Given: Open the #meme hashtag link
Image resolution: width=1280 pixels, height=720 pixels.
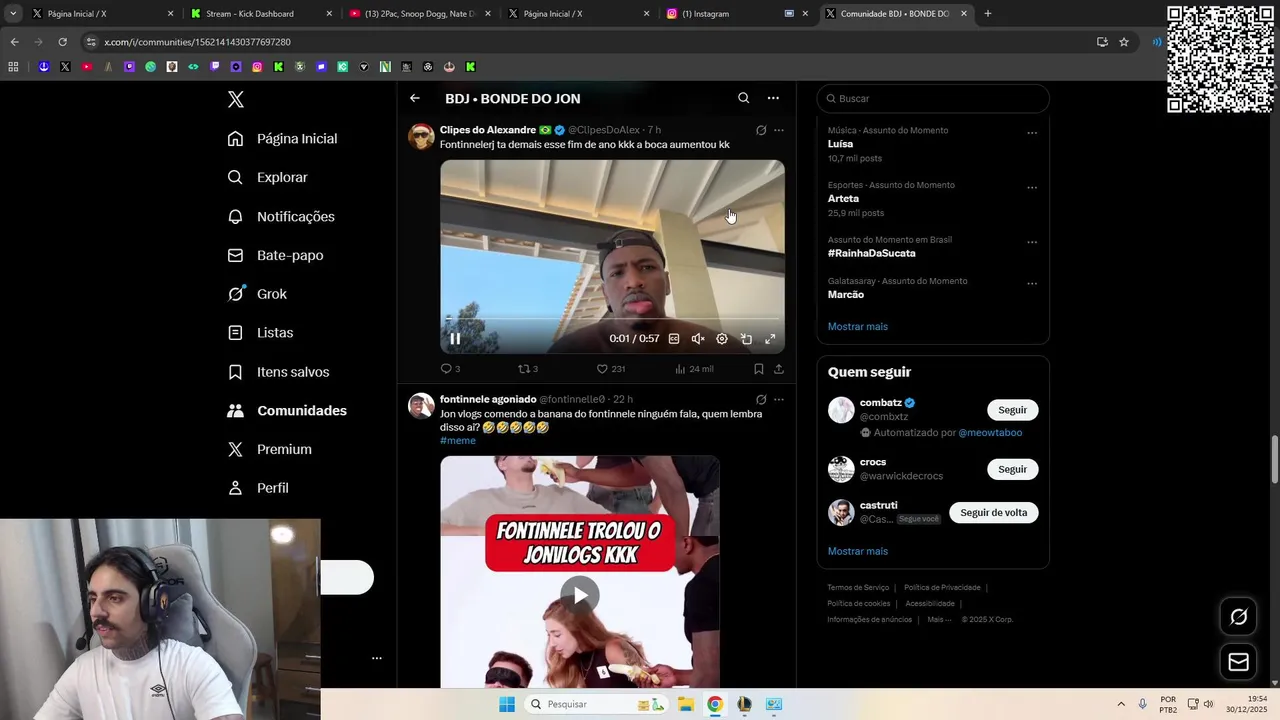Looking at the screenshot, I should 458,441.
